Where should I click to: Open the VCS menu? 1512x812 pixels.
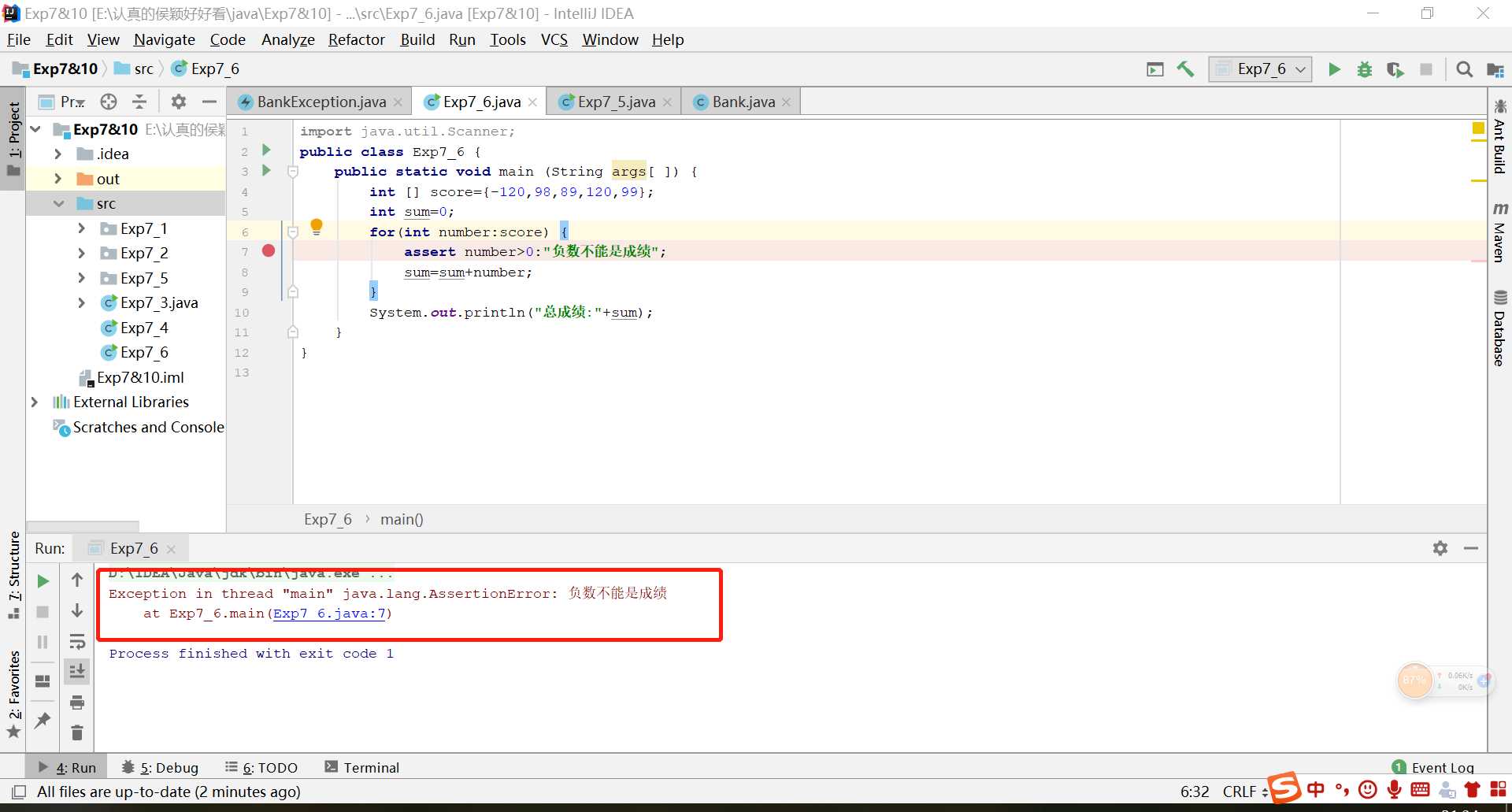554,39
